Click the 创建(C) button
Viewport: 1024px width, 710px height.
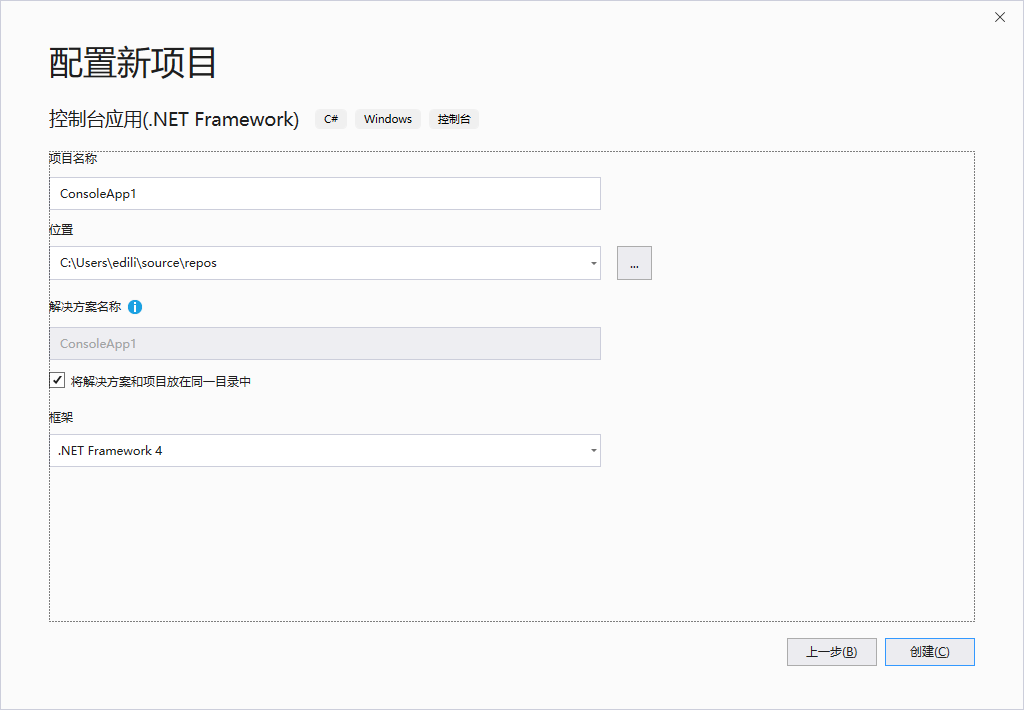click(x=929, y=652)
